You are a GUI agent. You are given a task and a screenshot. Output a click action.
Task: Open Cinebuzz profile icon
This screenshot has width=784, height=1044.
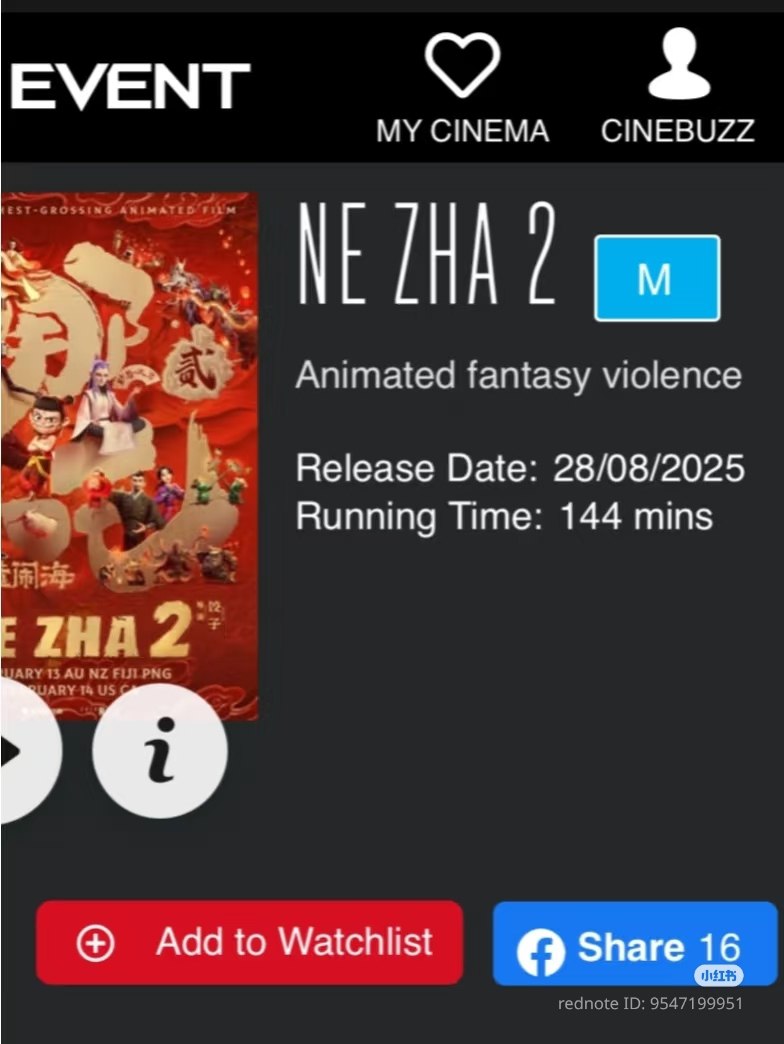tap(679, 64)
